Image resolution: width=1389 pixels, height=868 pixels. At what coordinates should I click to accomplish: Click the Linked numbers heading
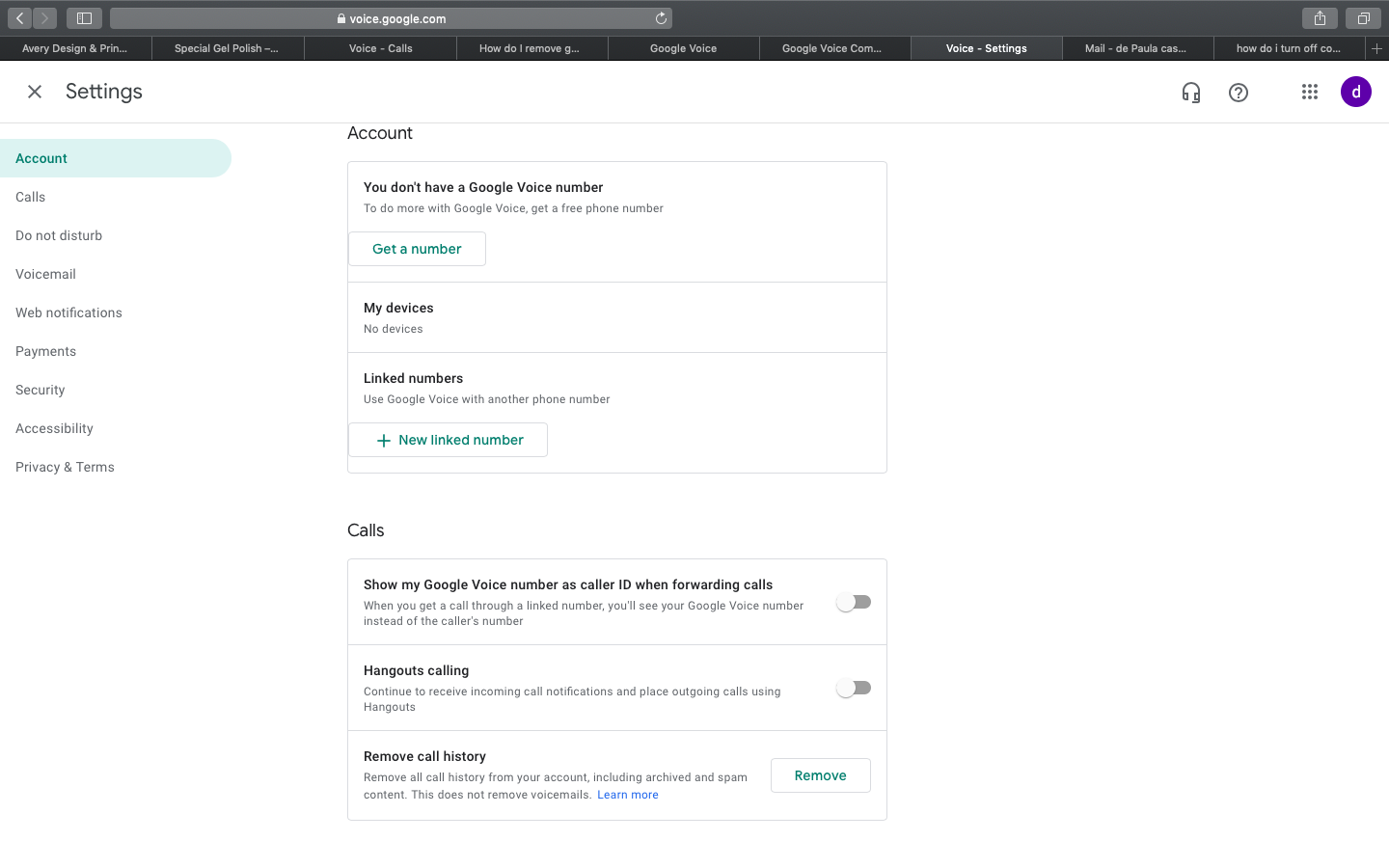(413, 378)
